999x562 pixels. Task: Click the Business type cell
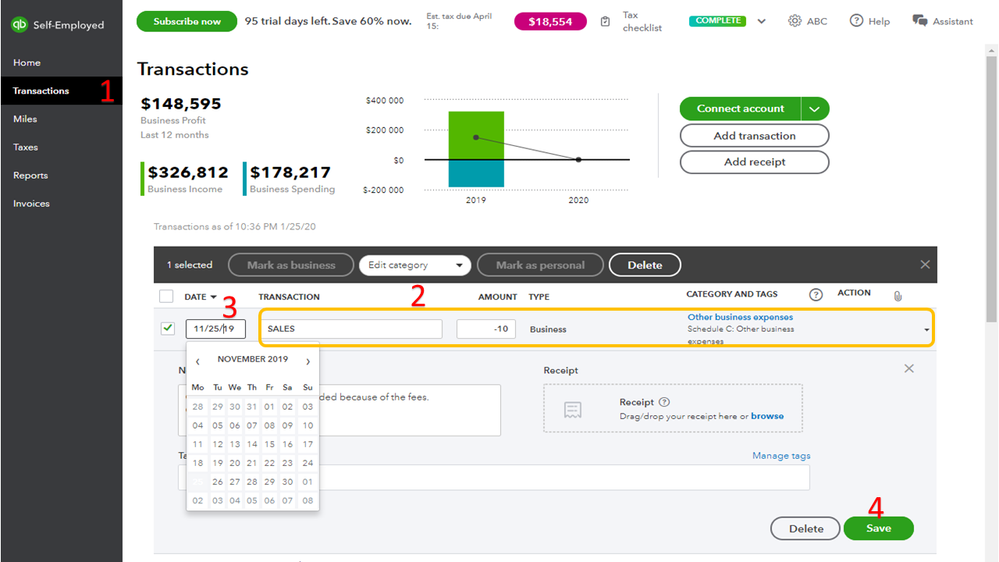(548, 329)
